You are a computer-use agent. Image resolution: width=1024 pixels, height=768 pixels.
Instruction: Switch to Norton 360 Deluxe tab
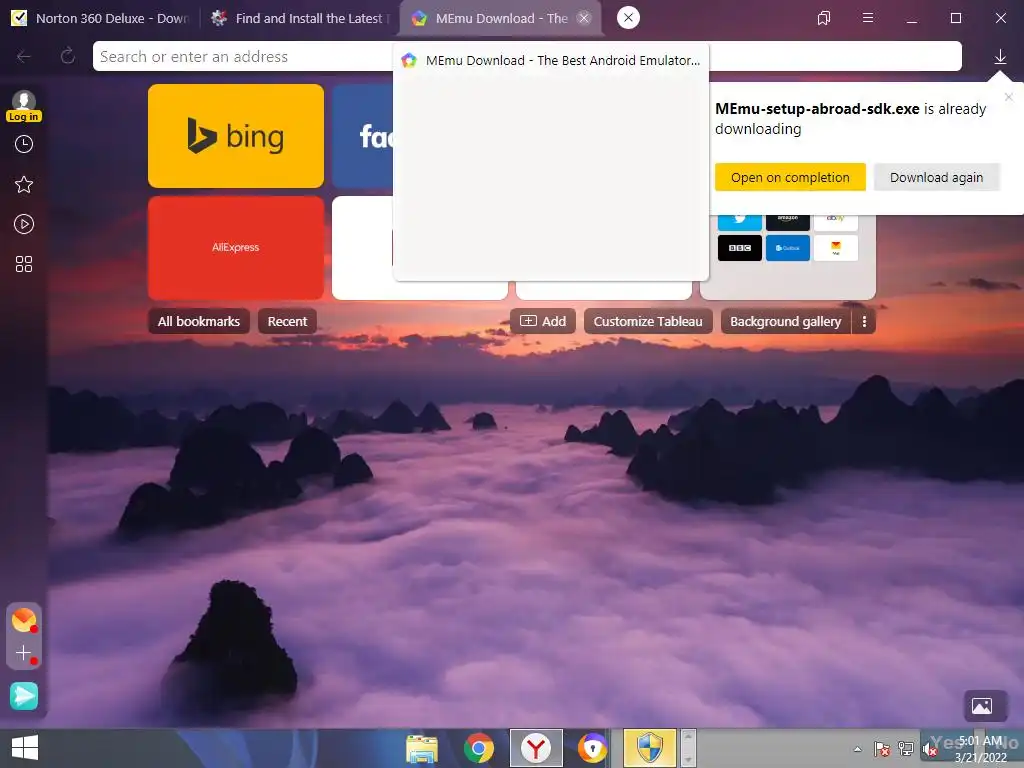pos(101,18)
